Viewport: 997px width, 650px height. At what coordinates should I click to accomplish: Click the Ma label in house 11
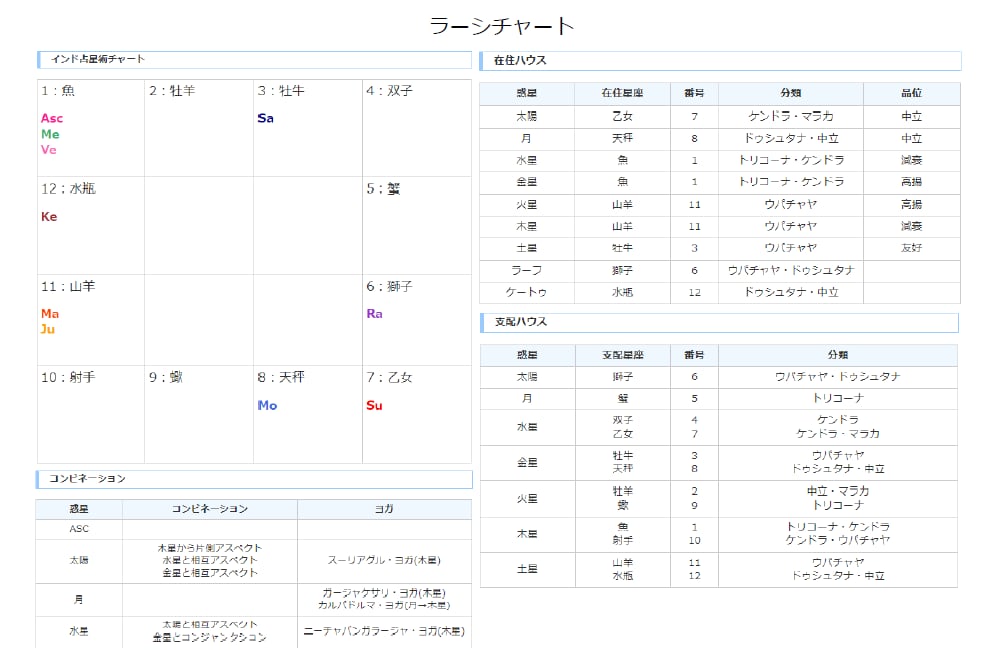[50, 314]
